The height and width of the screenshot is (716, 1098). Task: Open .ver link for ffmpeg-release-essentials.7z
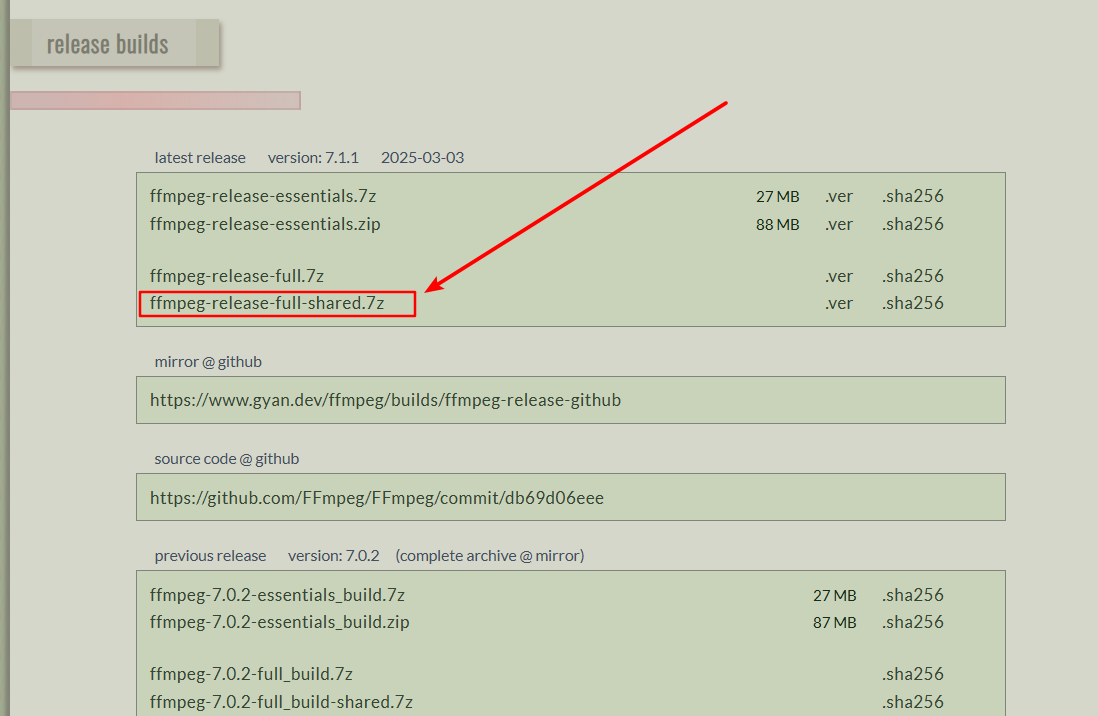(839, 196)
